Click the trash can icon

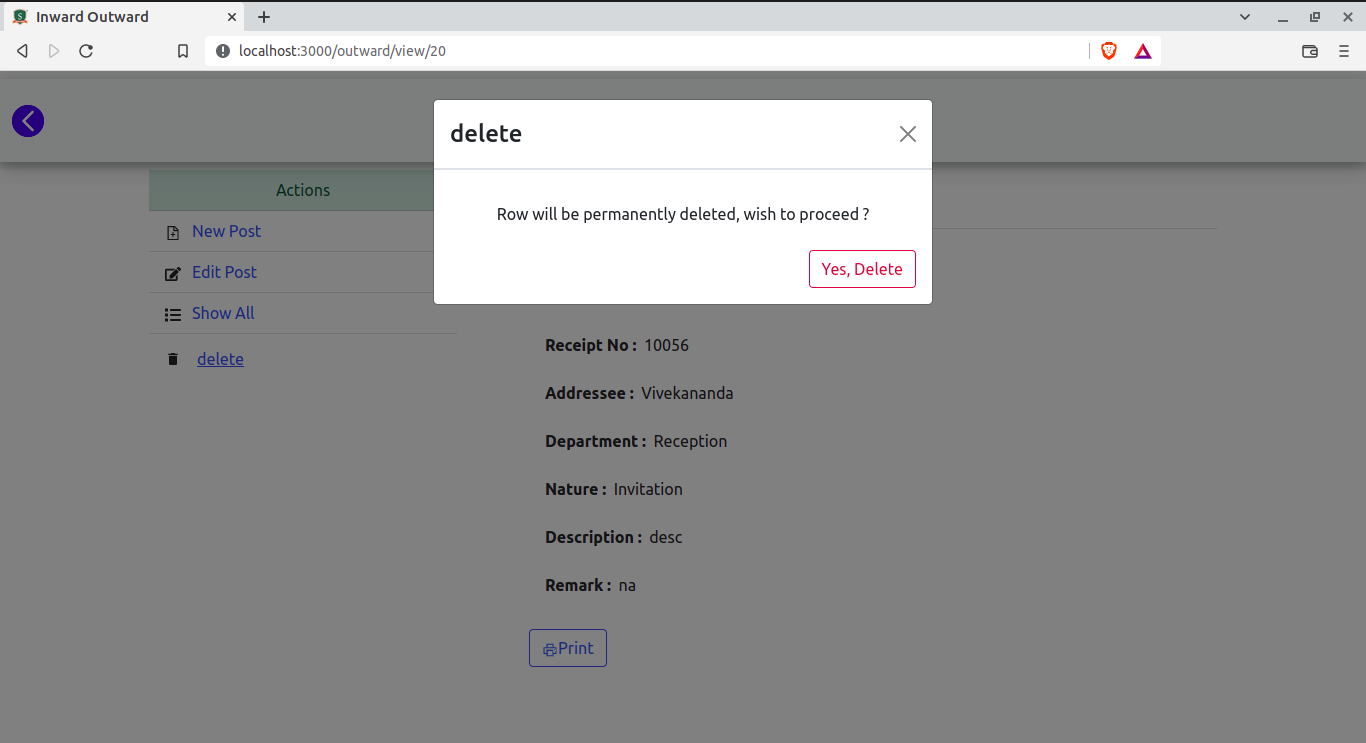tap(173, 359)
